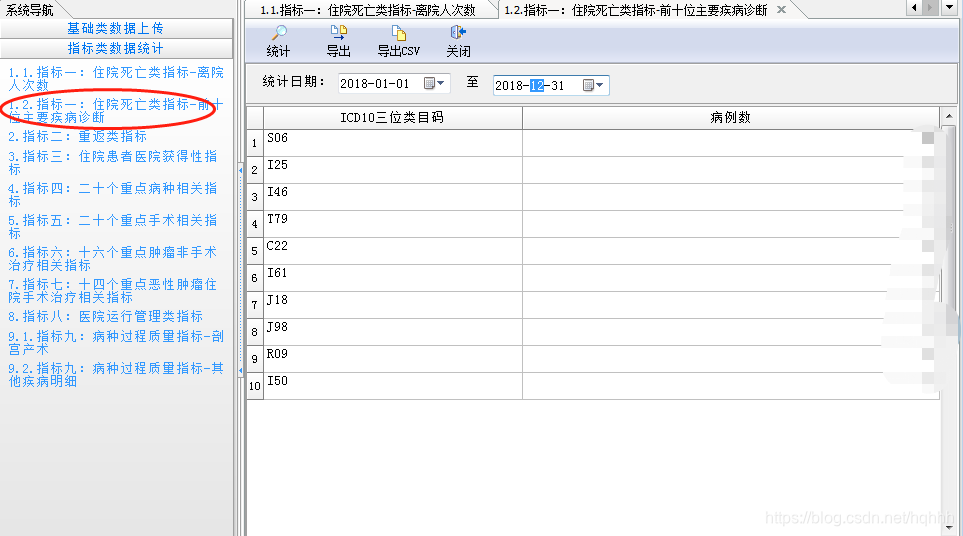Open the tab list dropdown arrow

coord(949,7)
